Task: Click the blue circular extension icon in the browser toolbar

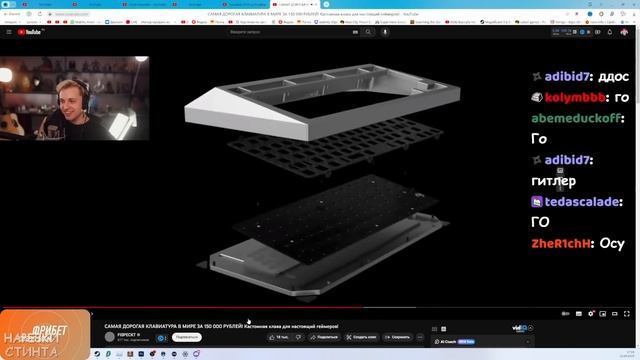Action: [x=590, y=14]
